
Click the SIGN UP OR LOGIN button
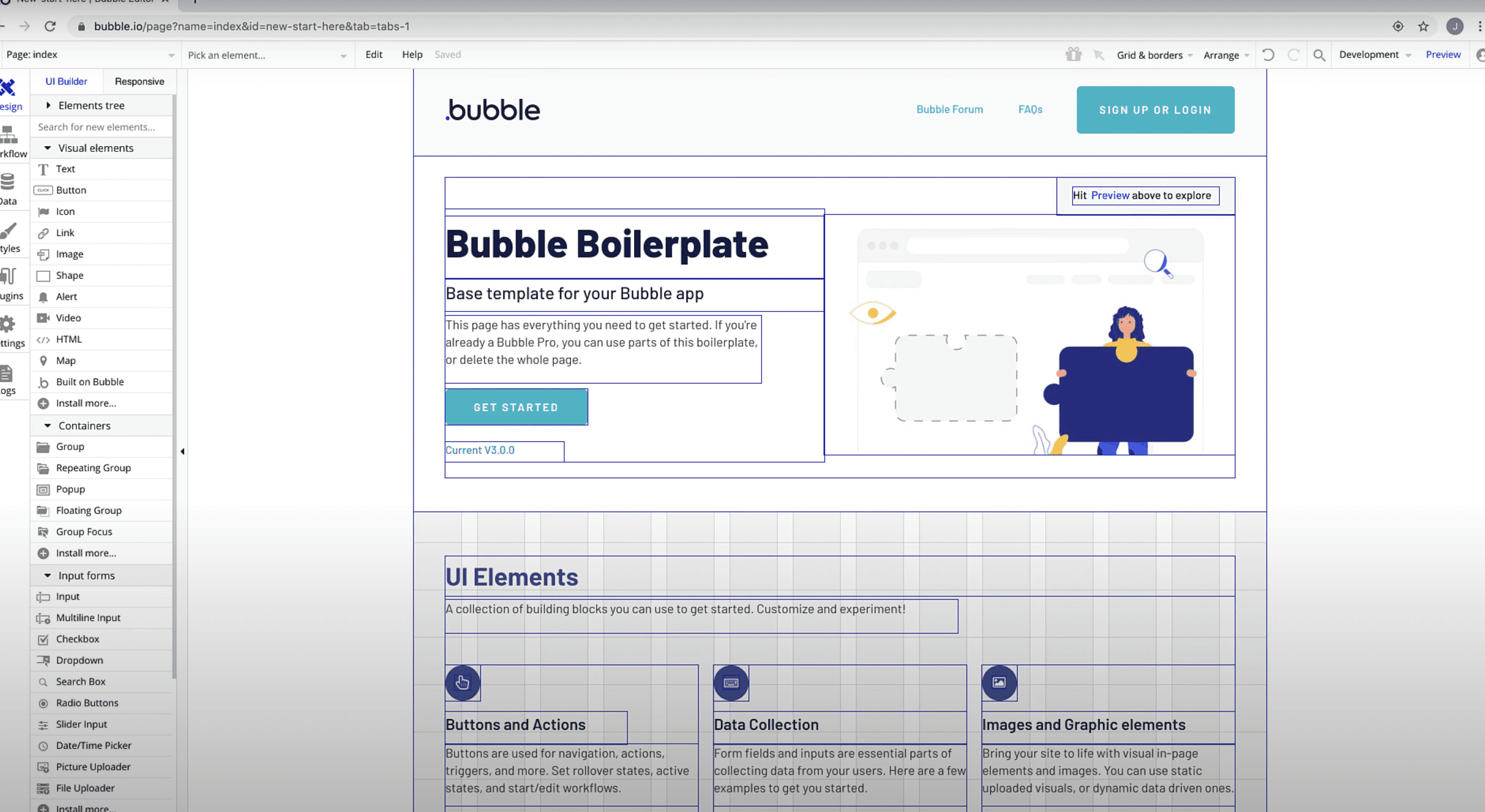click(x=1155, y=110)
